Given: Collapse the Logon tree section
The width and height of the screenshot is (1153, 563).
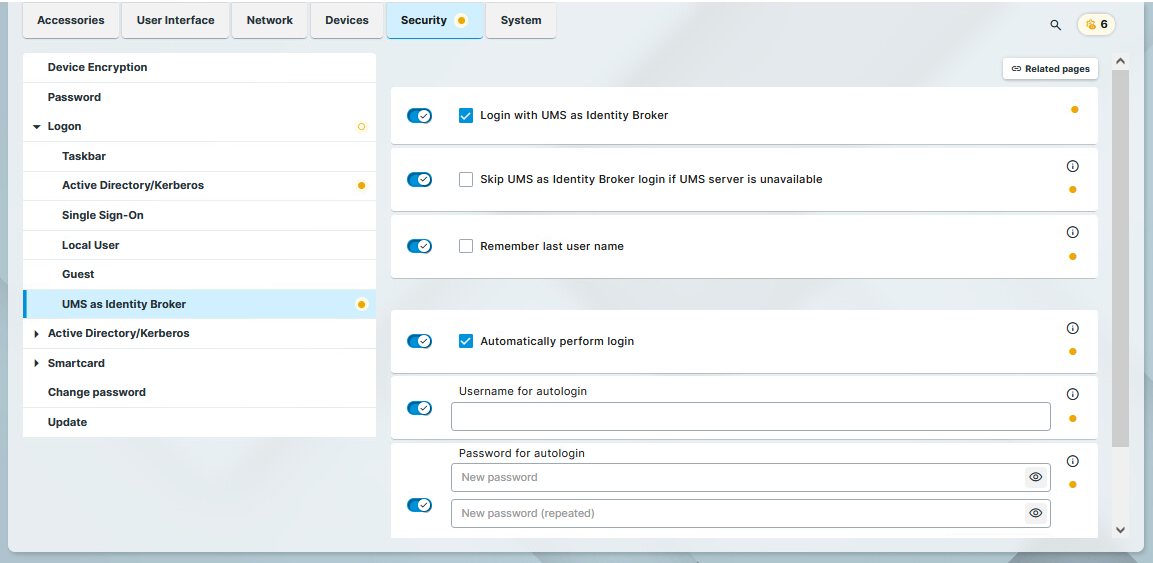Looking at the screenshot, I should [x=37, y=127].
